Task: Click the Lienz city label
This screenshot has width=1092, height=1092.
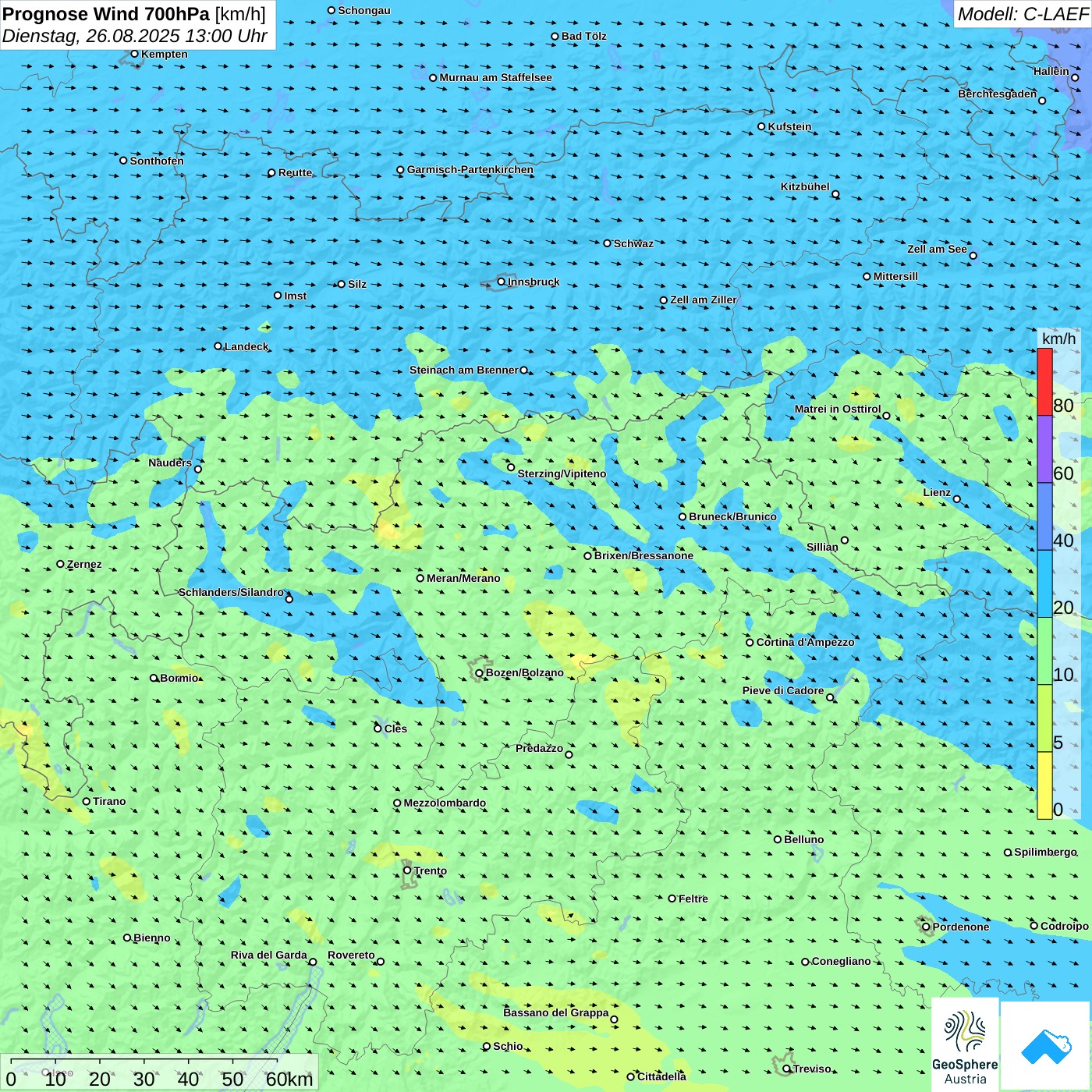Action: tap(937, 492)
